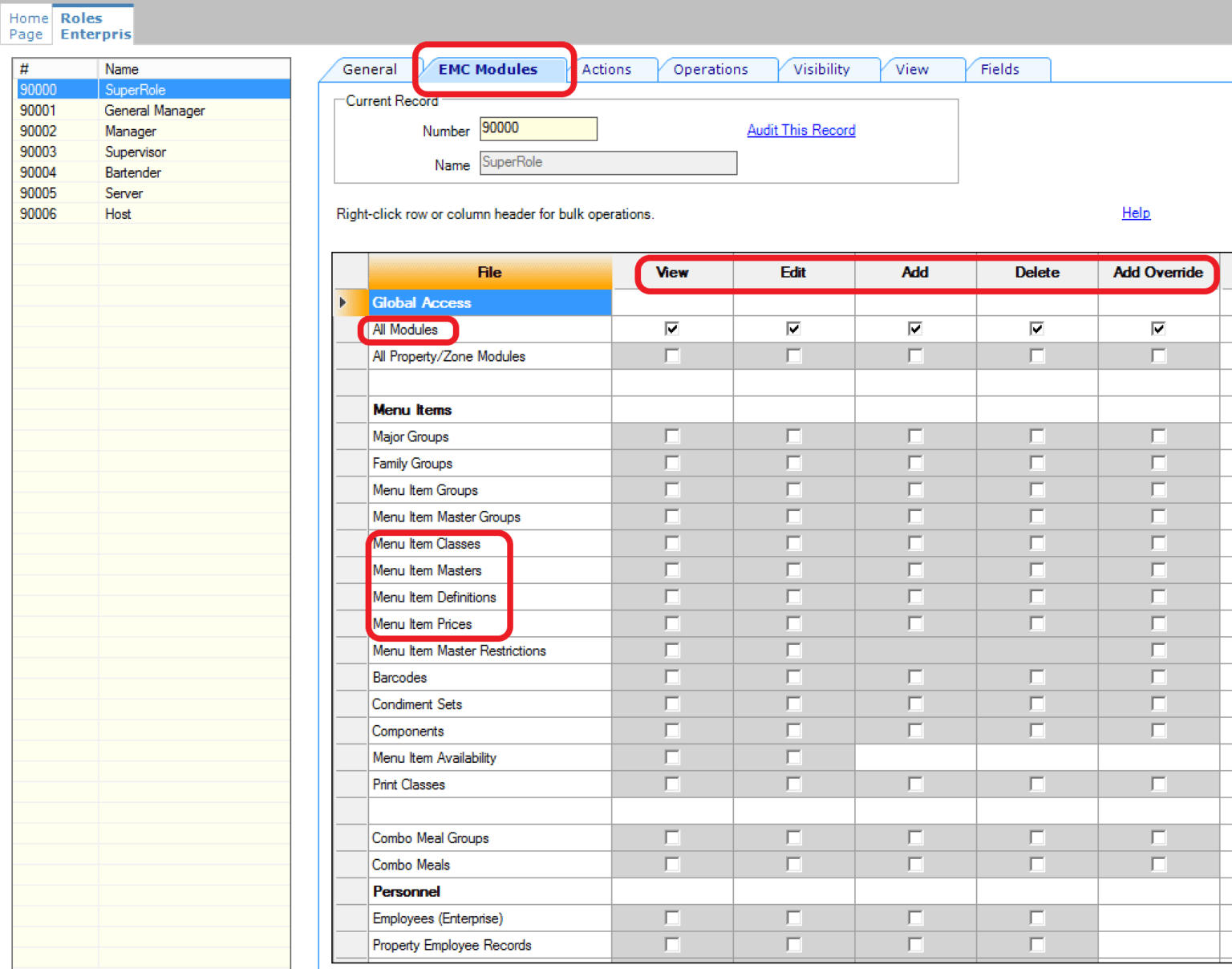Image resolution: width=1232 pixels, height=969 pixels.
Task: Switch to the Operations tab
Action: point(711,70)
